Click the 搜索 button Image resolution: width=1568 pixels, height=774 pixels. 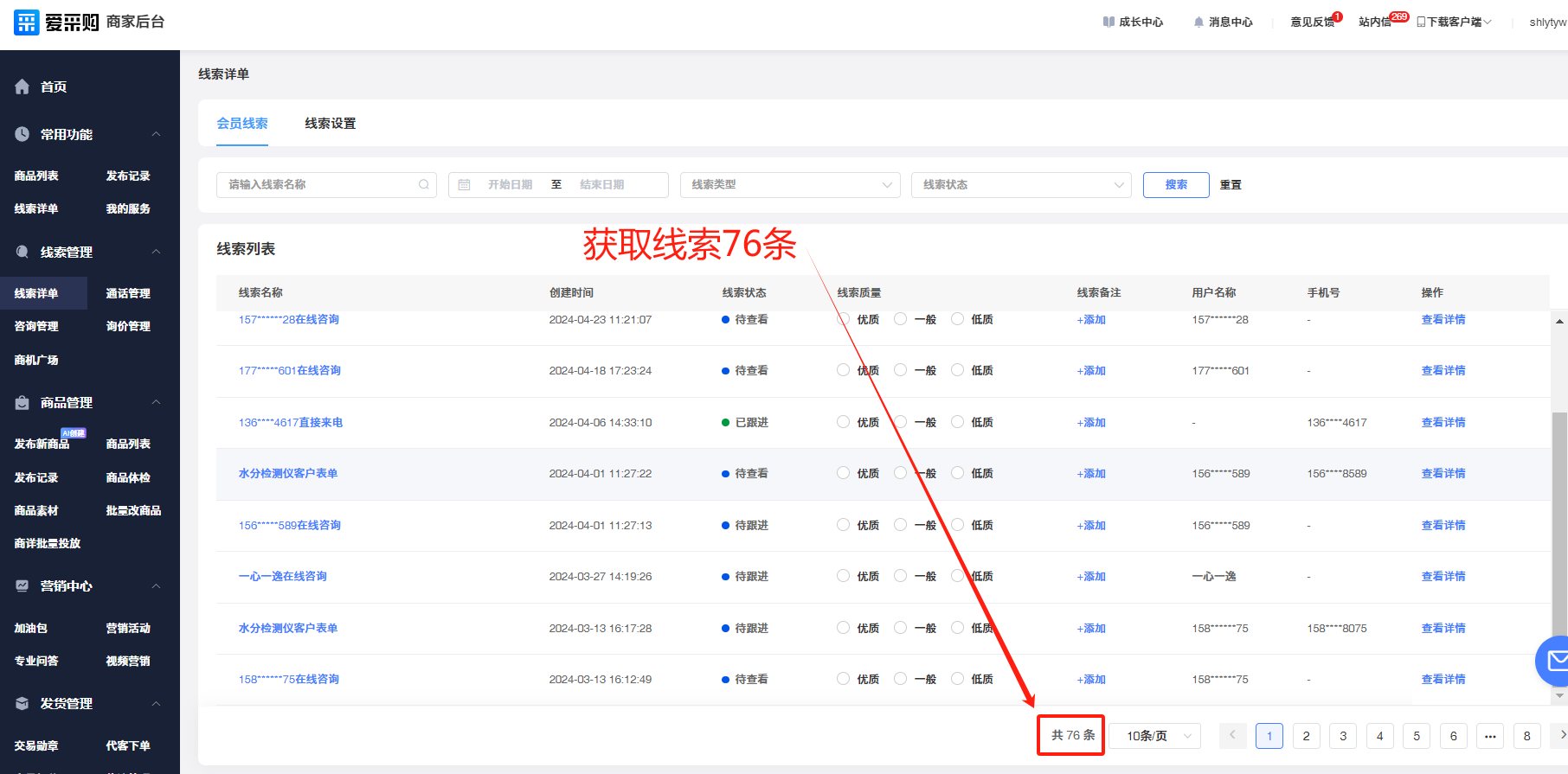(x=1176, y=184)
